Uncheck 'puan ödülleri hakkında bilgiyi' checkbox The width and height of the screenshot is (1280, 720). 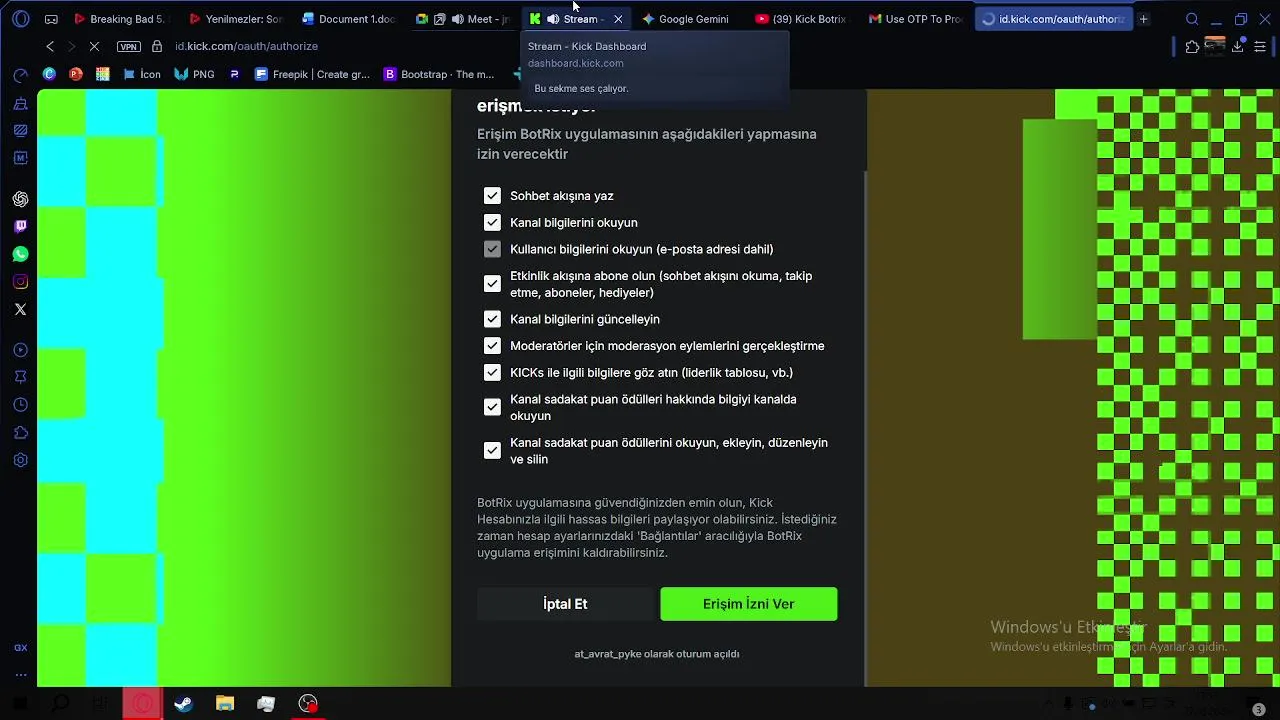(x=492, y=407)
